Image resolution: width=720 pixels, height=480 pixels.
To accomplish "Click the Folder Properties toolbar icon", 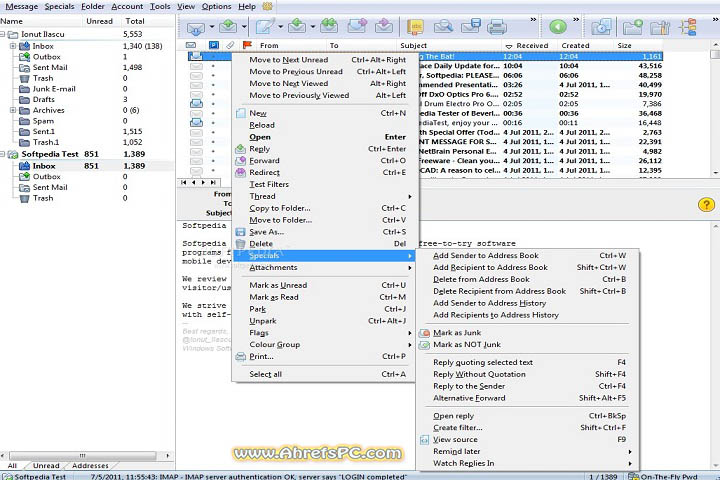I will click(660, 27).
